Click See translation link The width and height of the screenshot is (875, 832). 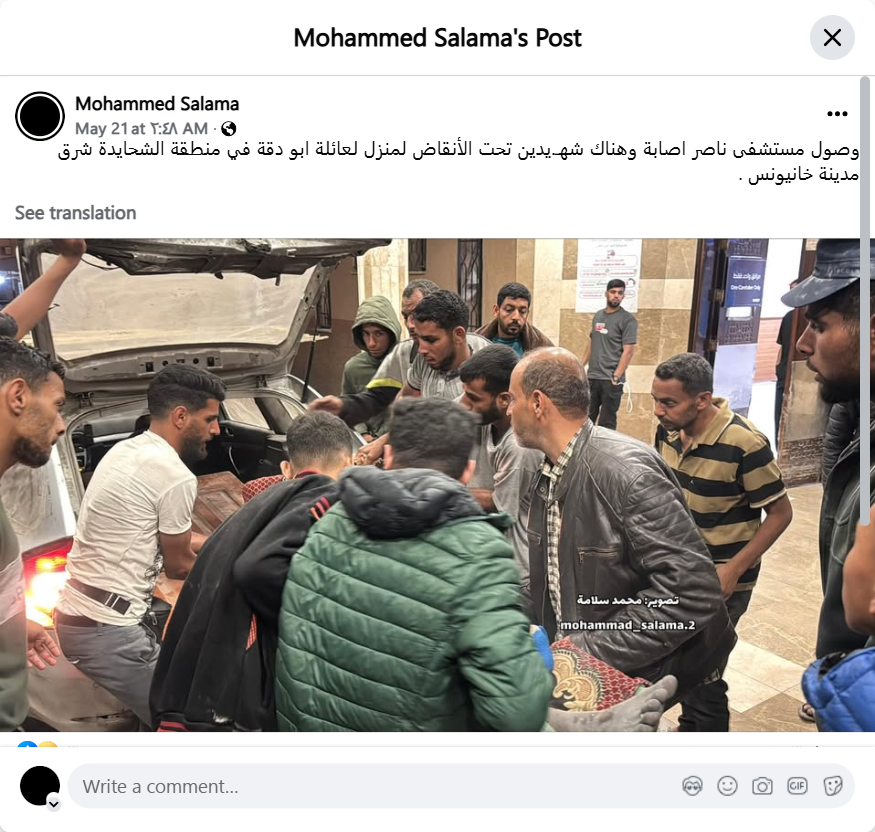(x=75, y=213)
